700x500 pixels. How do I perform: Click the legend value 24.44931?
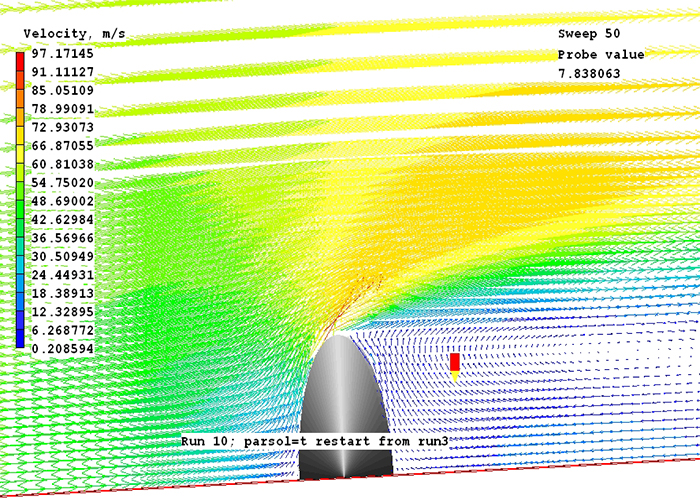pos(62,273)
